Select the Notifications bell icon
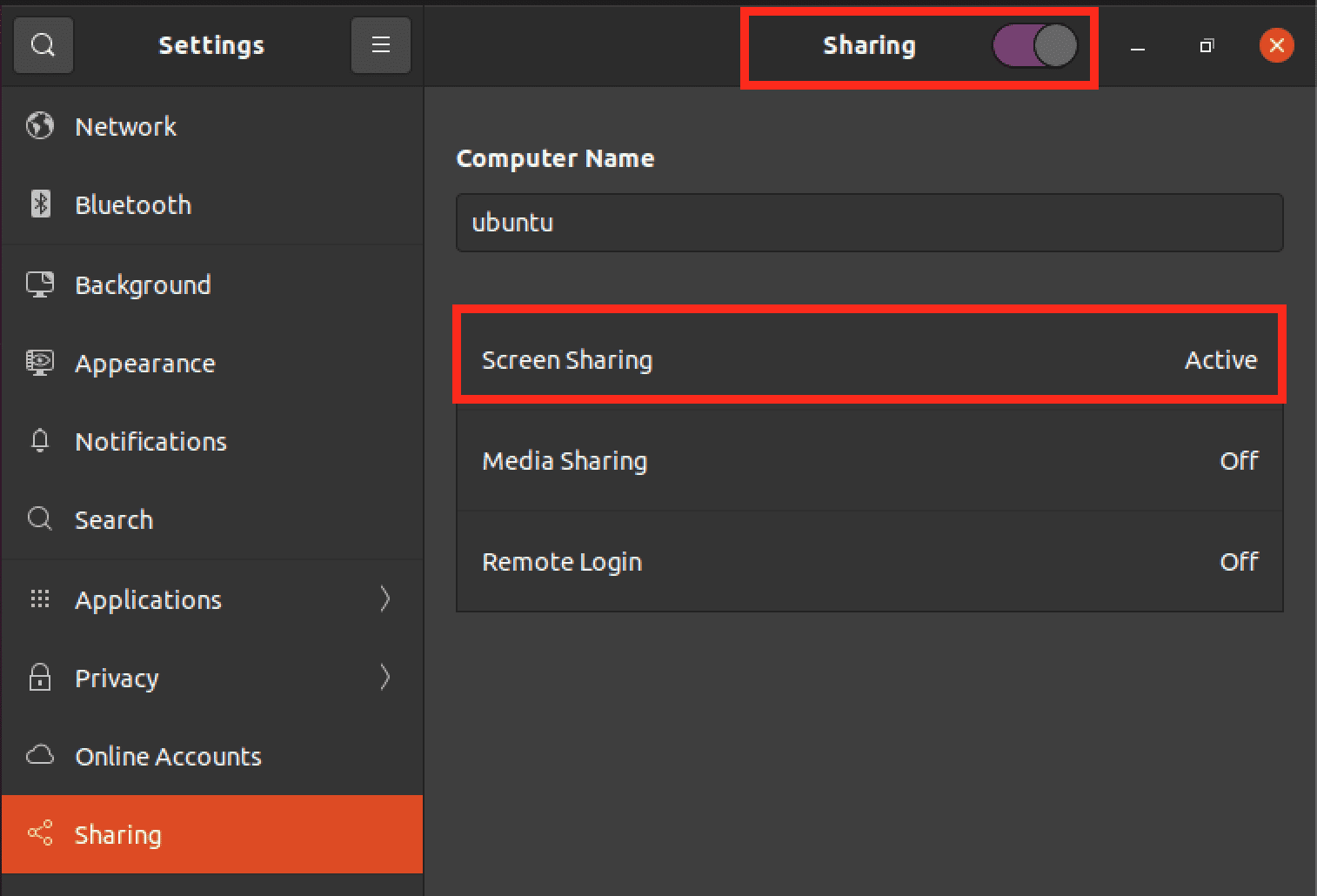Image resolution: width=1317 pixels, height=896 pixels. coord(39,441)
